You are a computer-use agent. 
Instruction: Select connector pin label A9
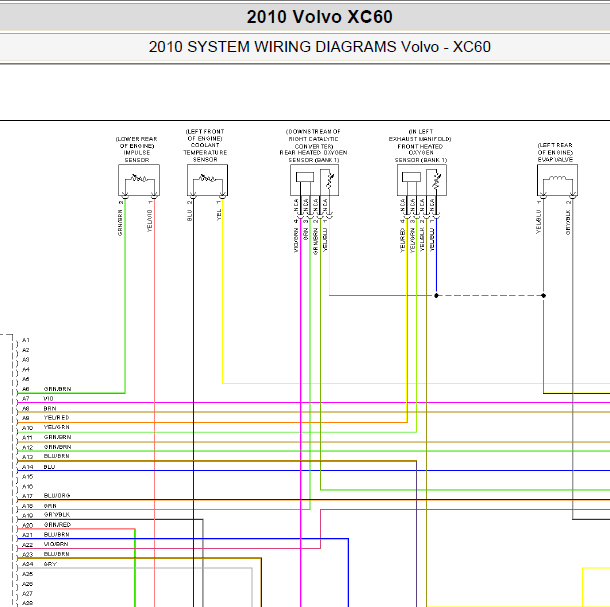click(x=26, y=418)
